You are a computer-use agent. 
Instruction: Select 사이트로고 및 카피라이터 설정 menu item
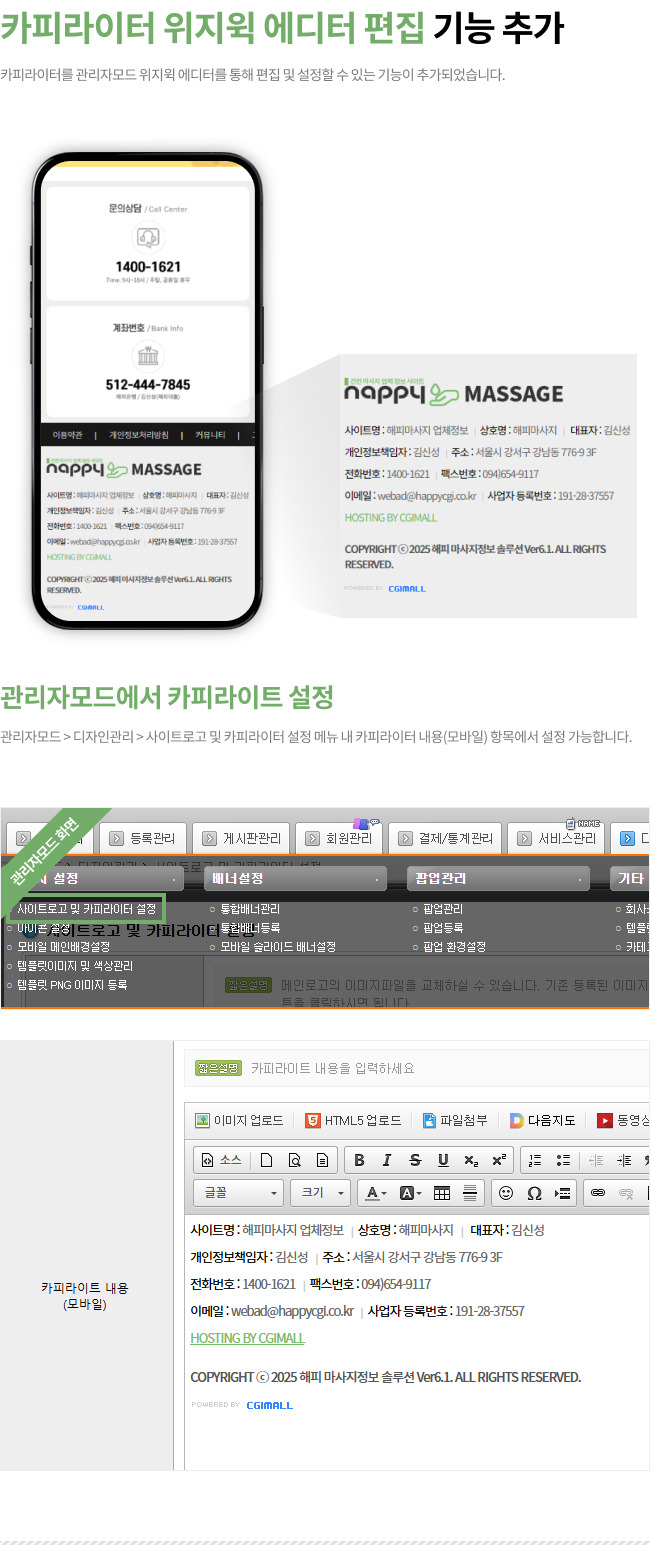click(86, 909)
